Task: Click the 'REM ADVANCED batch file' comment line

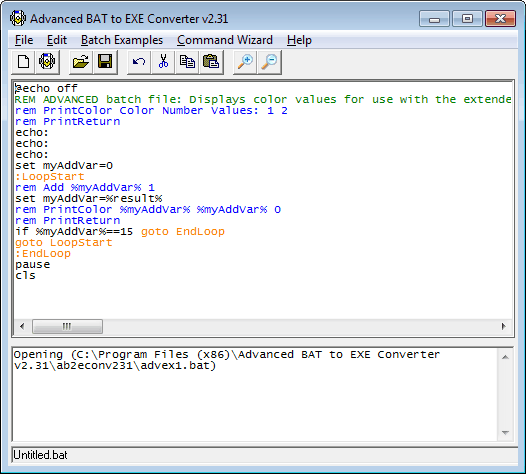Action: (263, 99)
